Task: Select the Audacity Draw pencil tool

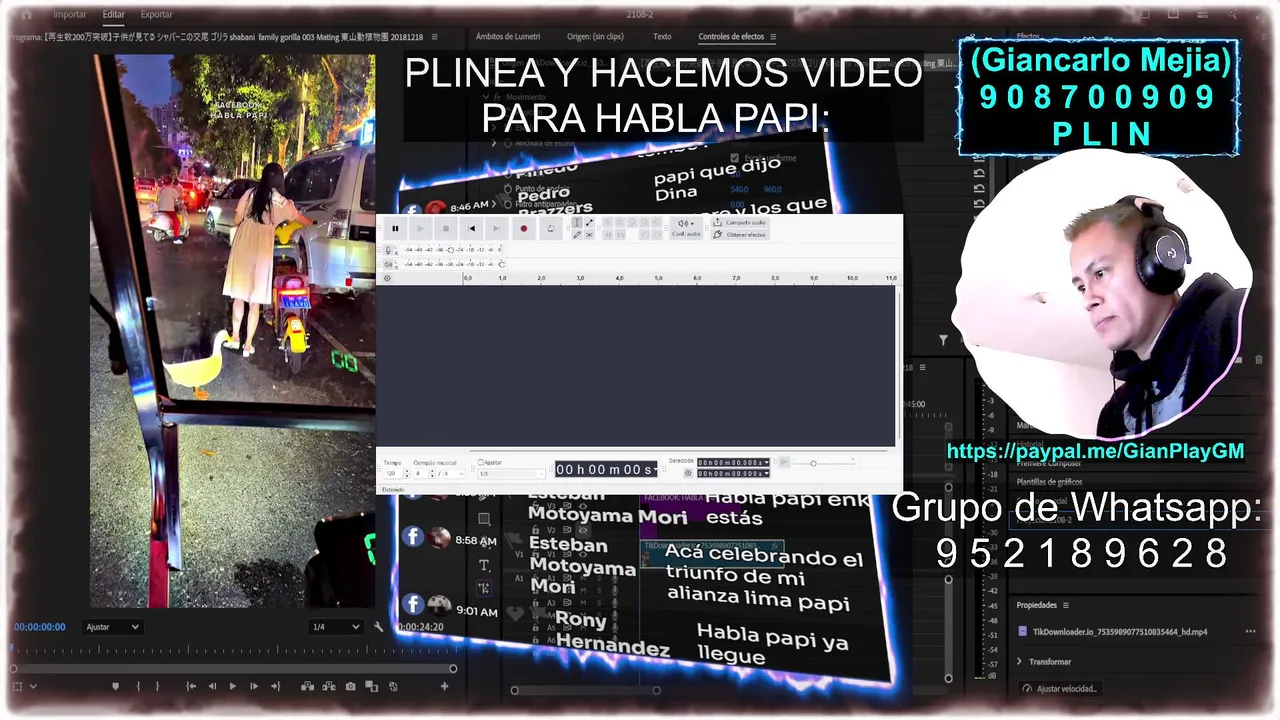Action: point(577,234)
